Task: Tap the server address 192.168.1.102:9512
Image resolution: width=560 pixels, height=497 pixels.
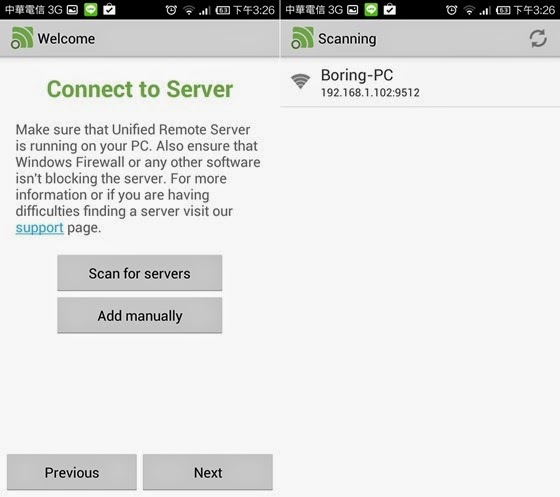Action: click(x=370, y=93)
